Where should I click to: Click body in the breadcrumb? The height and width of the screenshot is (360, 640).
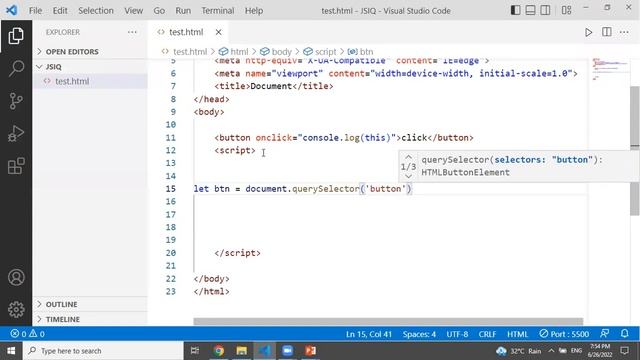282,52
